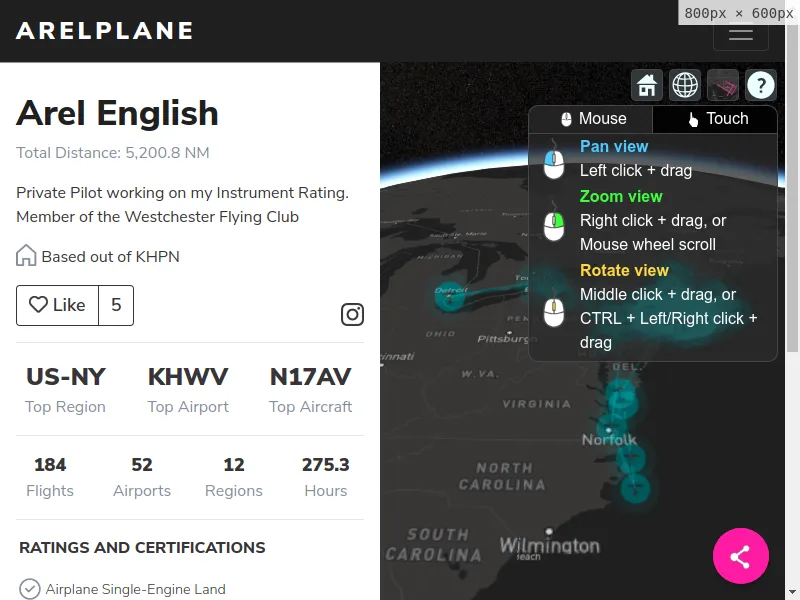The height and width of the screenshot is (600, 800).
Task: Click the Airplane Single-Engine Land checkmark icon
Action: pyautogui.click(x=30, y=589)
